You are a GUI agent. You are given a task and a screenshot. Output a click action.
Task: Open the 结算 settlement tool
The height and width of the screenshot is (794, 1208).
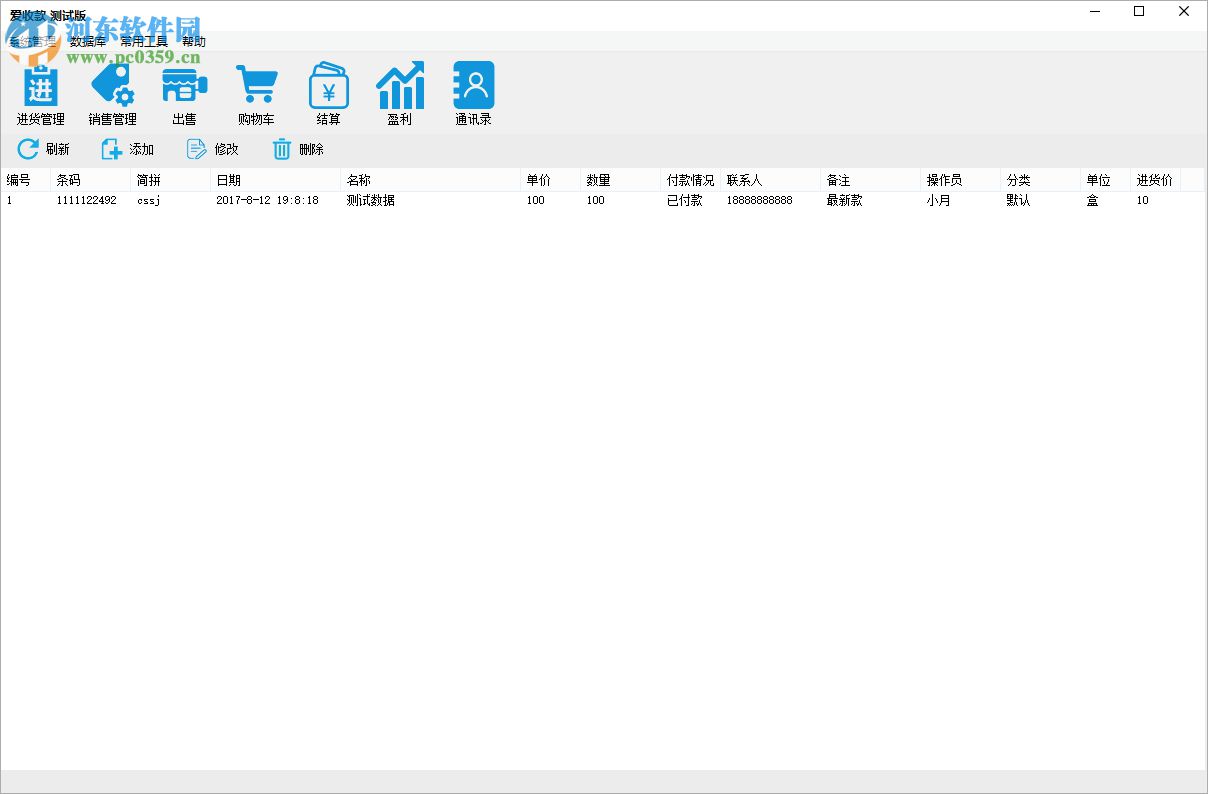tap(328, 93)
